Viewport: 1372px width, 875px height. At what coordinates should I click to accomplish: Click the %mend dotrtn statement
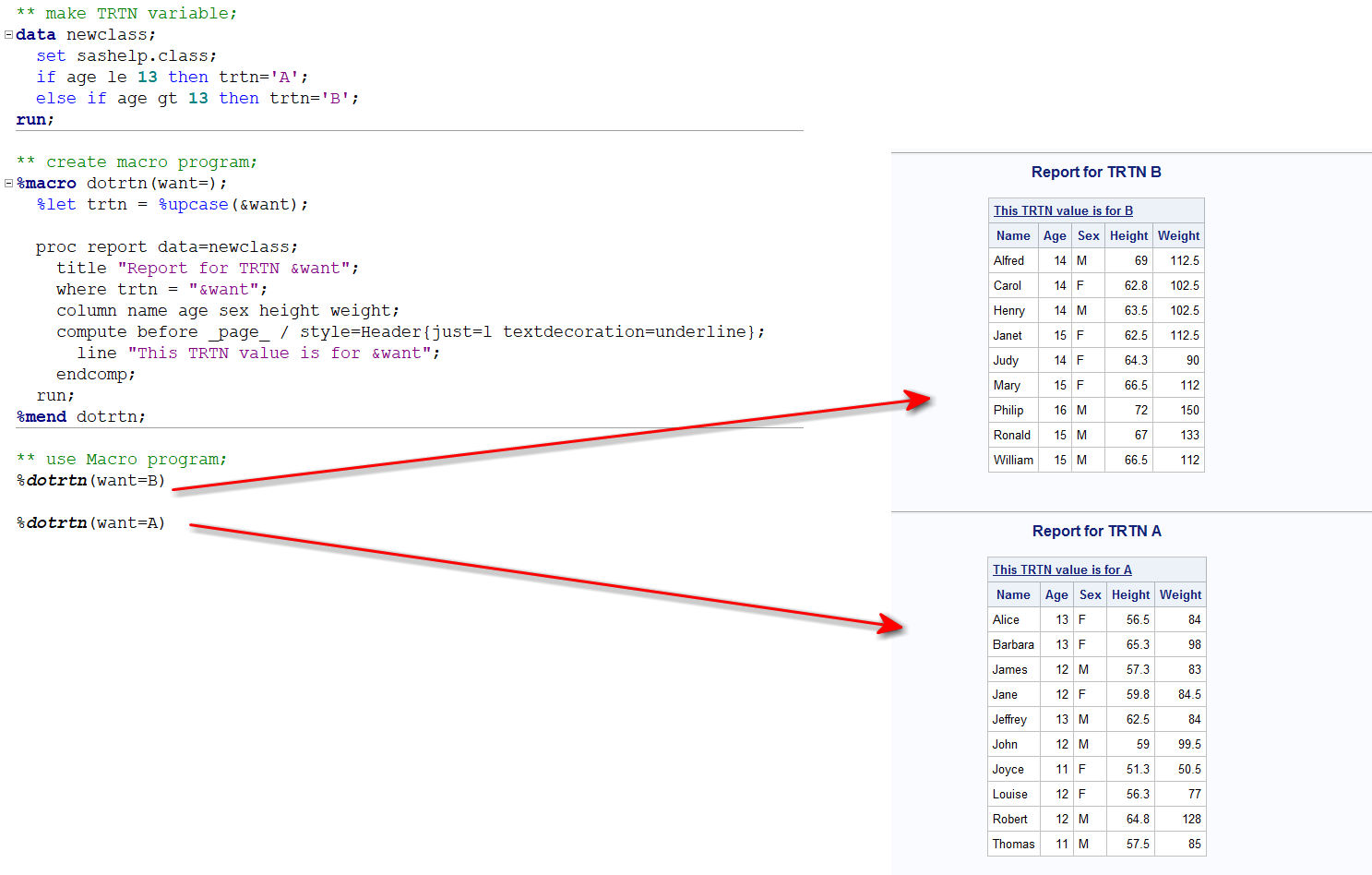(x=81, y=416)
